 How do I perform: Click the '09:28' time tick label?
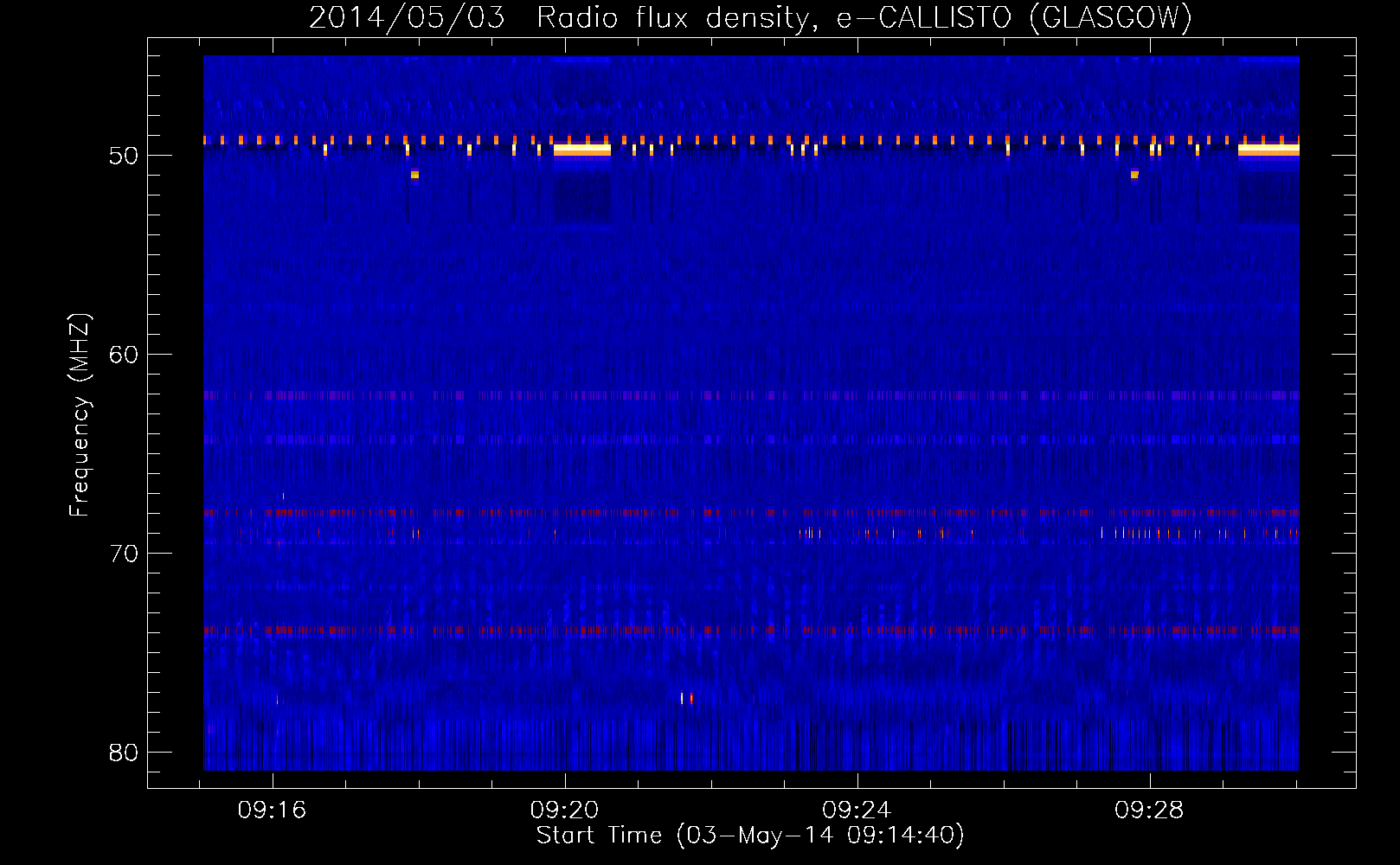click(x=1150, y=811)
